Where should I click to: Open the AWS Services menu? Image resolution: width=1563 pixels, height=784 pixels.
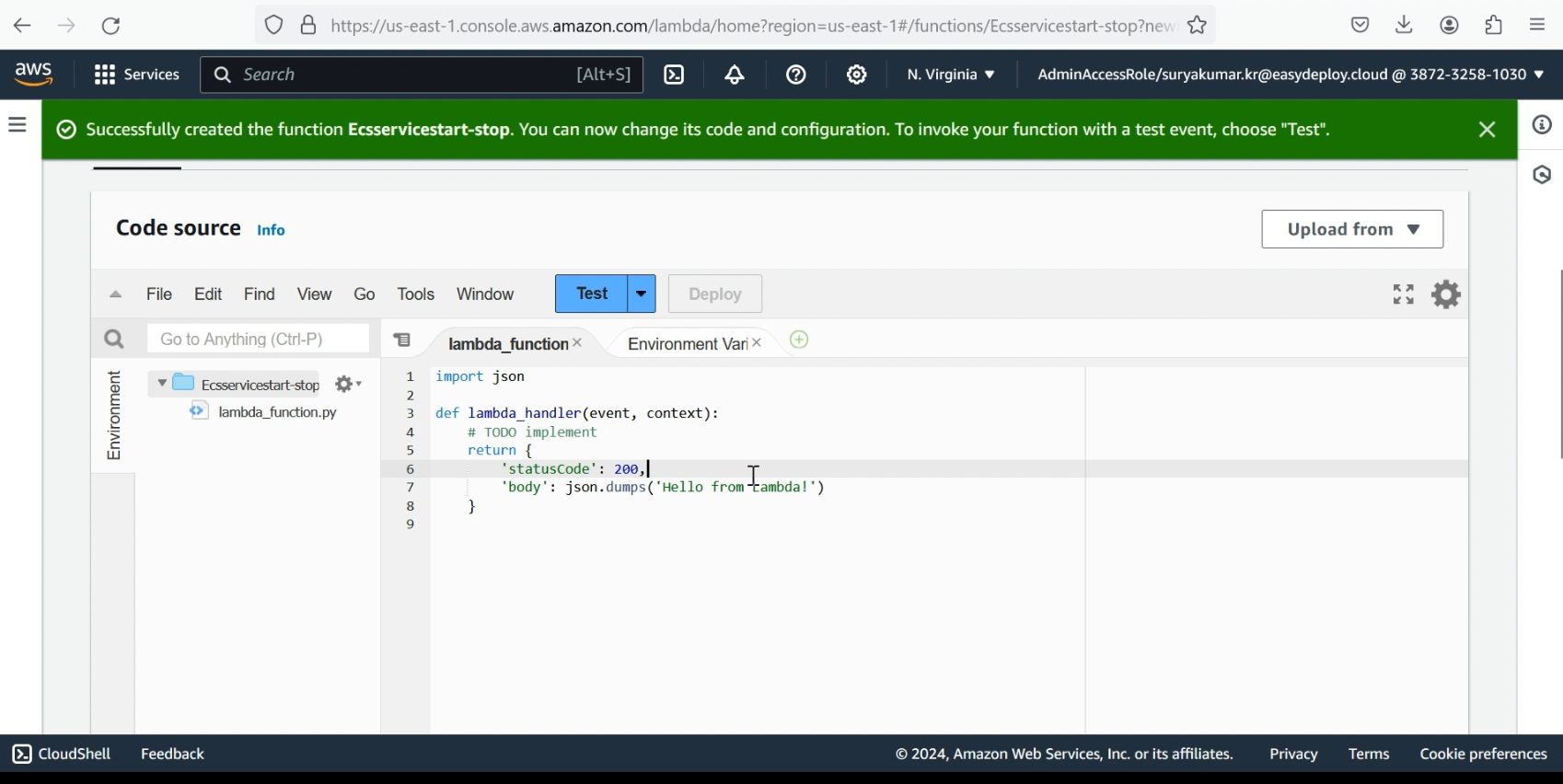pyautogui.click(x=137, y=75)
